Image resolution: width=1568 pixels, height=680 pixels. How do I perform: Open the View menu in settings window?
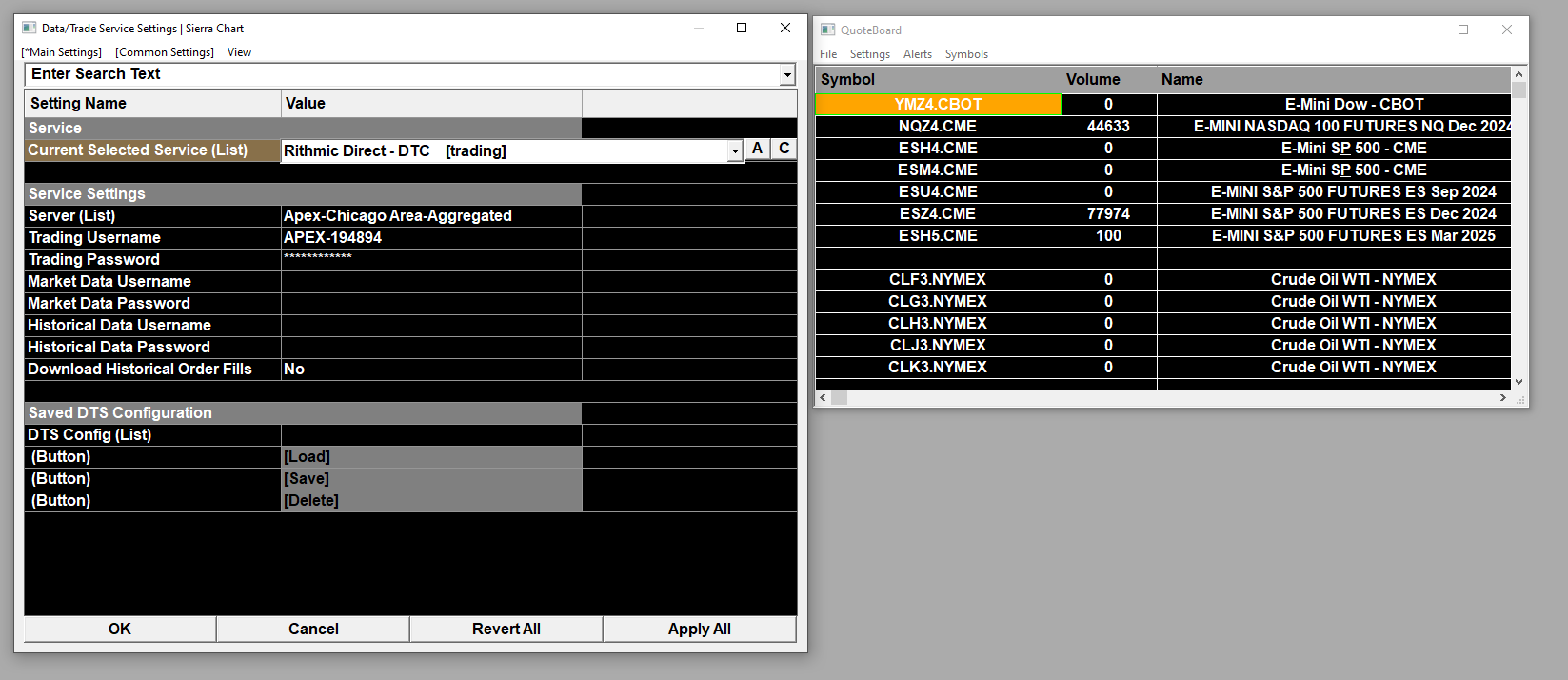click(239, 52)
